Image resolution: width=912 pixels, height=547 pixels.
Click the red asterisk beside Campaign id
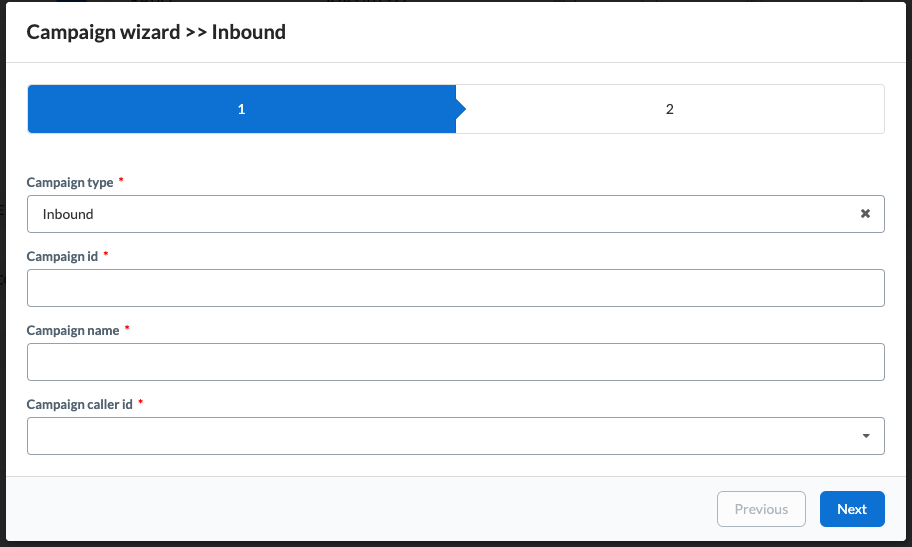pos(105,254)
